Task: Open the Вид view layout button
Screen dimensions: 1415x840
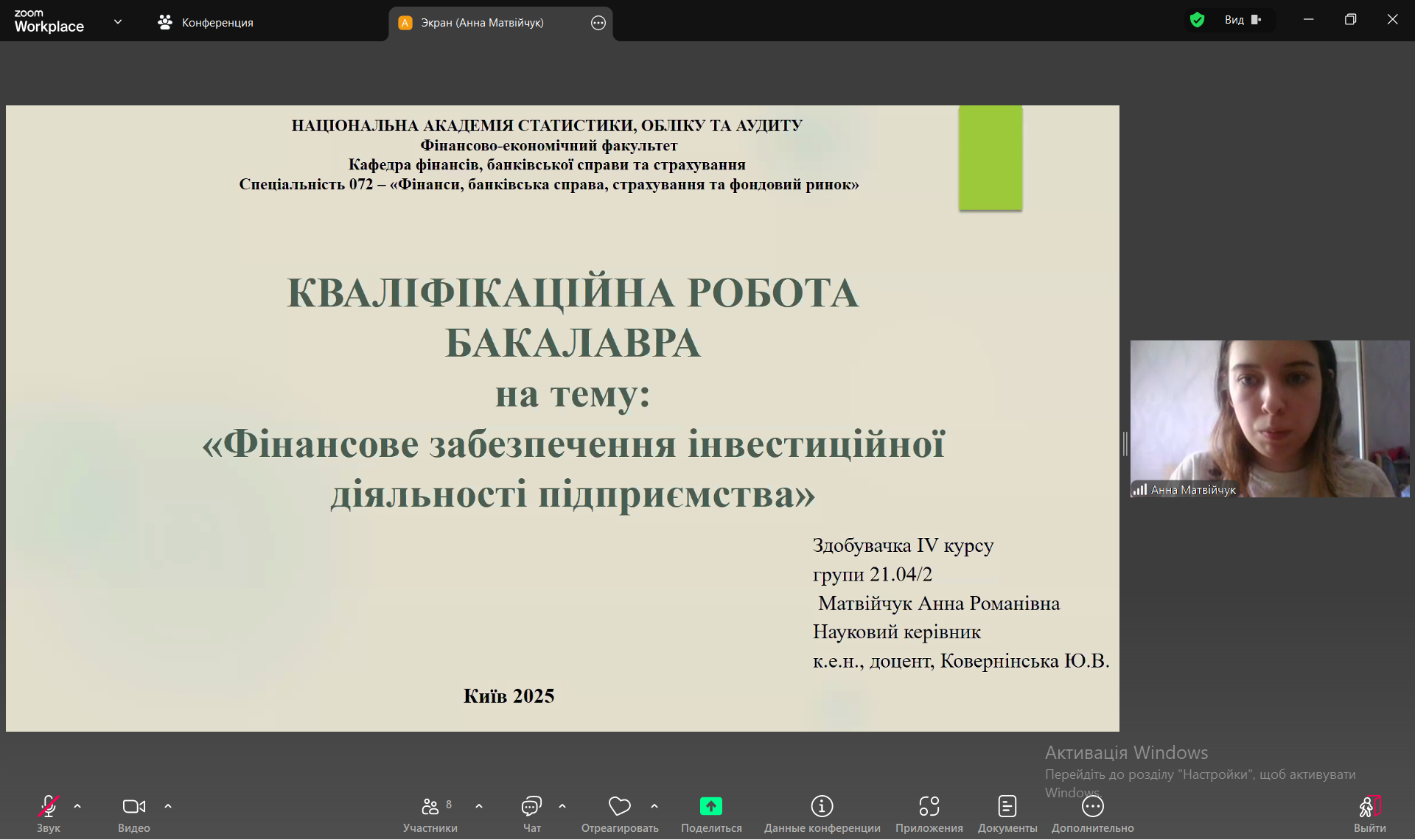Action: pyautogui.click(x=1243, y=20)
